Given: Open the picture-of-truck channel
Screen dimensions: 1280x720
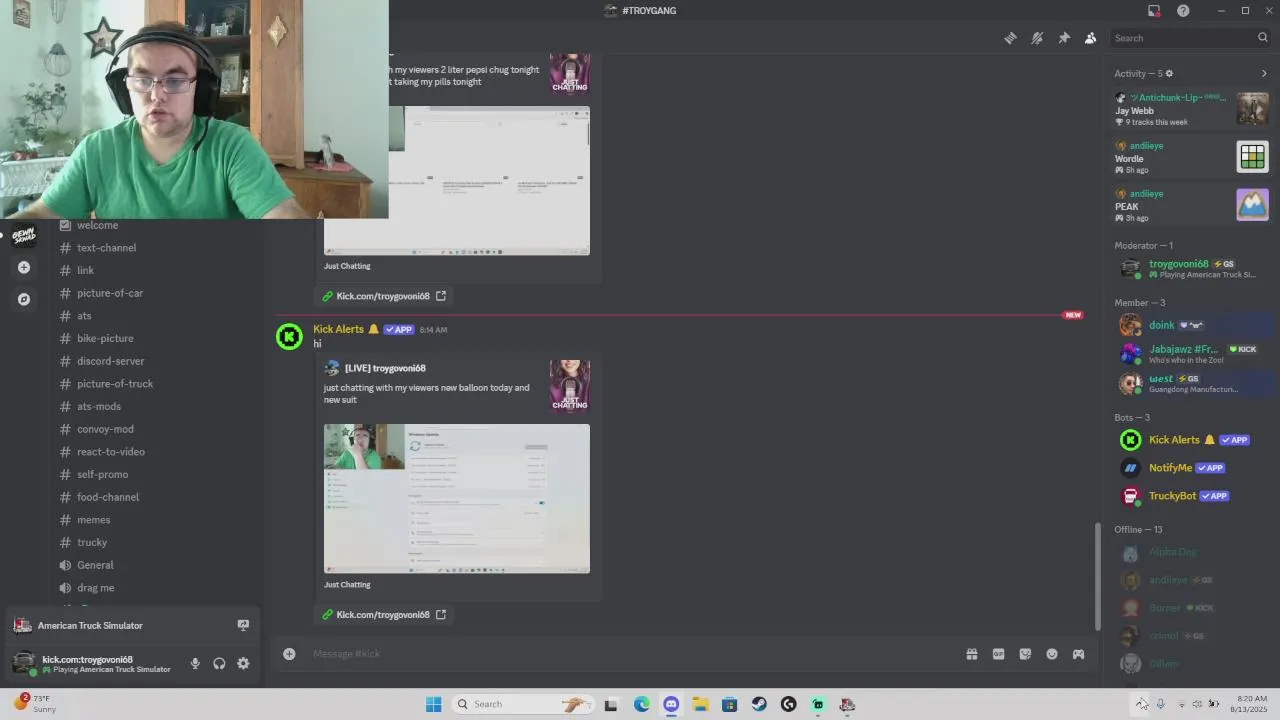Looking at the screenshot, I should coord(115,384).
